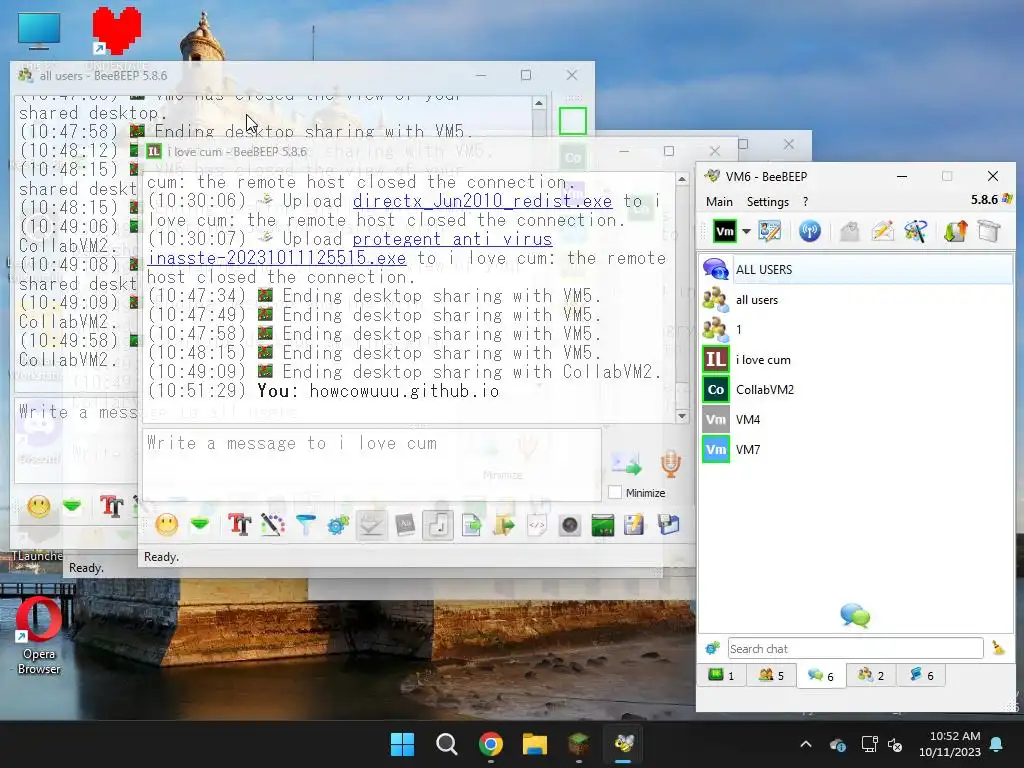Open chat settings gear icon in toolbar
The image size is (1024, 768).
(x=338, y=524)
